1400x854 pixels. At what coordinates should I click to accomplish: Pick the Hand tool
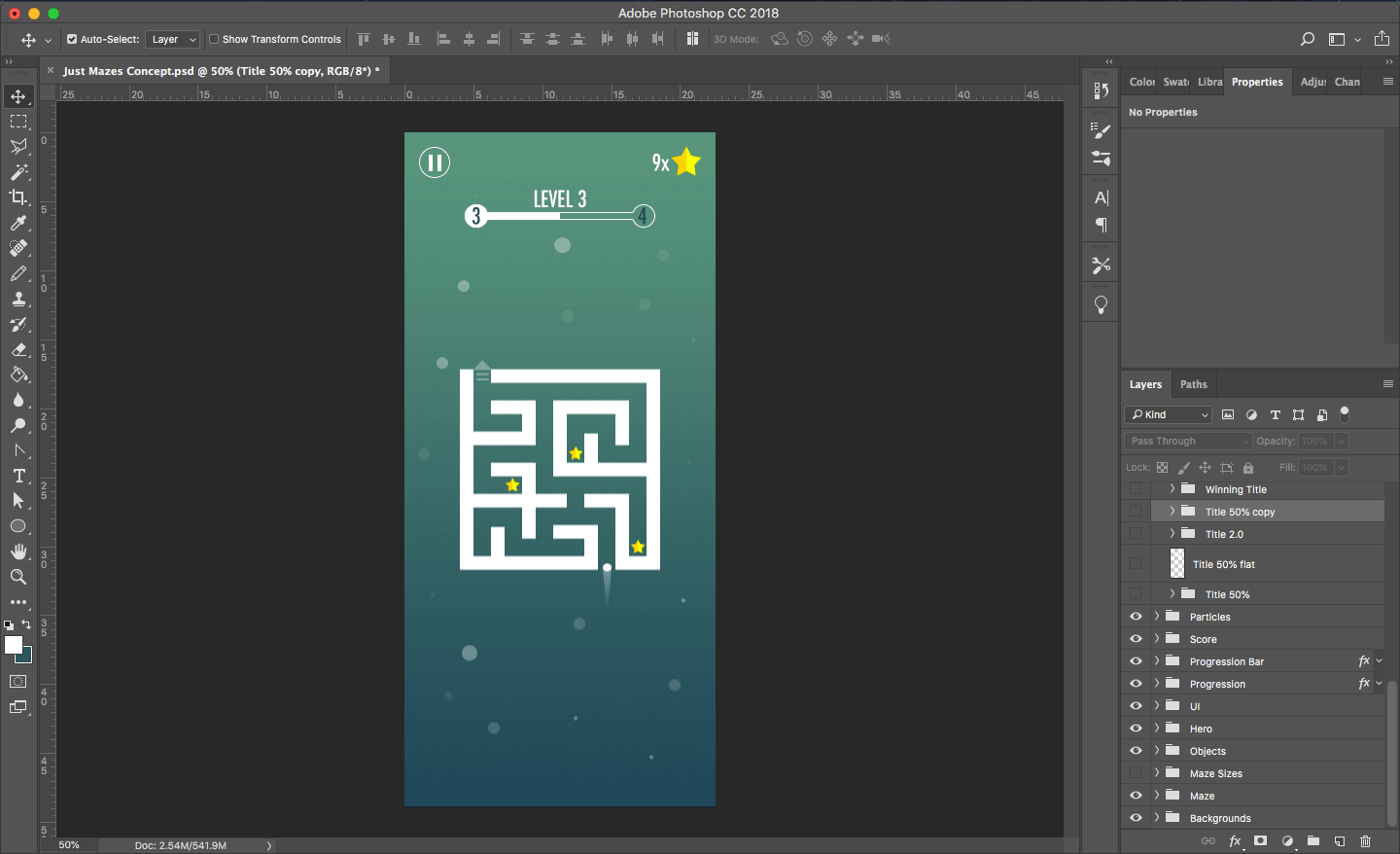18,552
